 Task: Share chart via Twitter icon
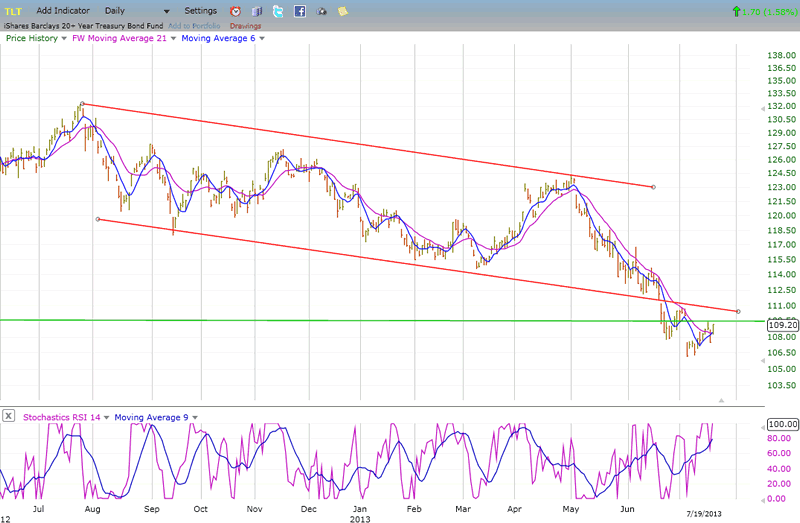point(277,11)
